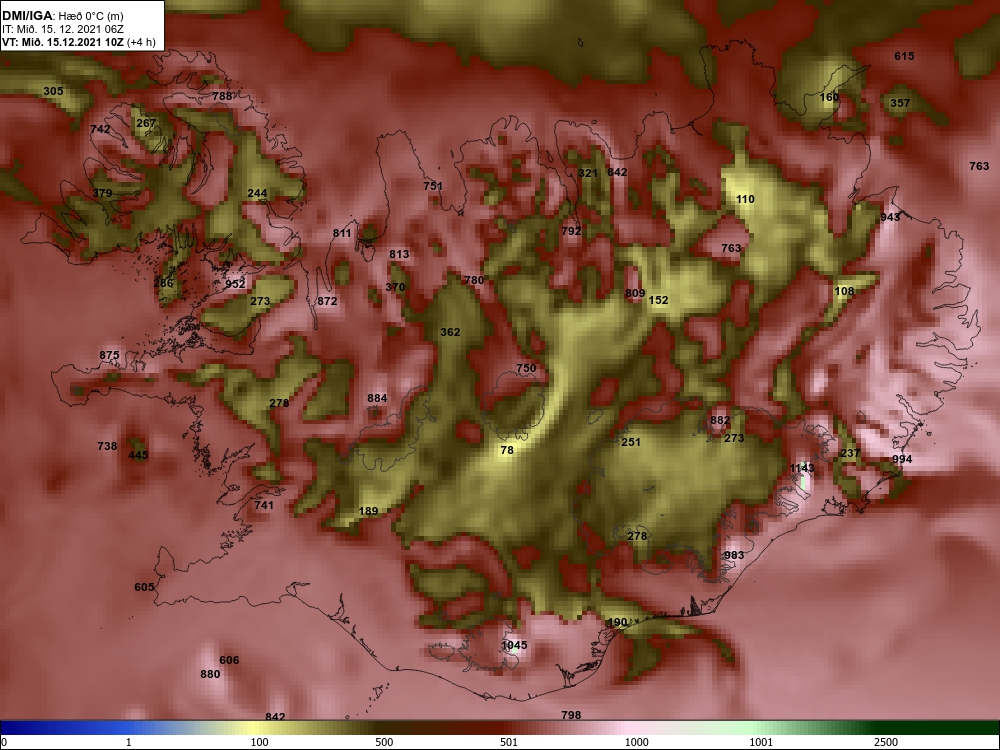Image resolution: width=1000 pixels, height=750 pixels.
Task: Click the legend tick label 100
Action: (259, 742)
